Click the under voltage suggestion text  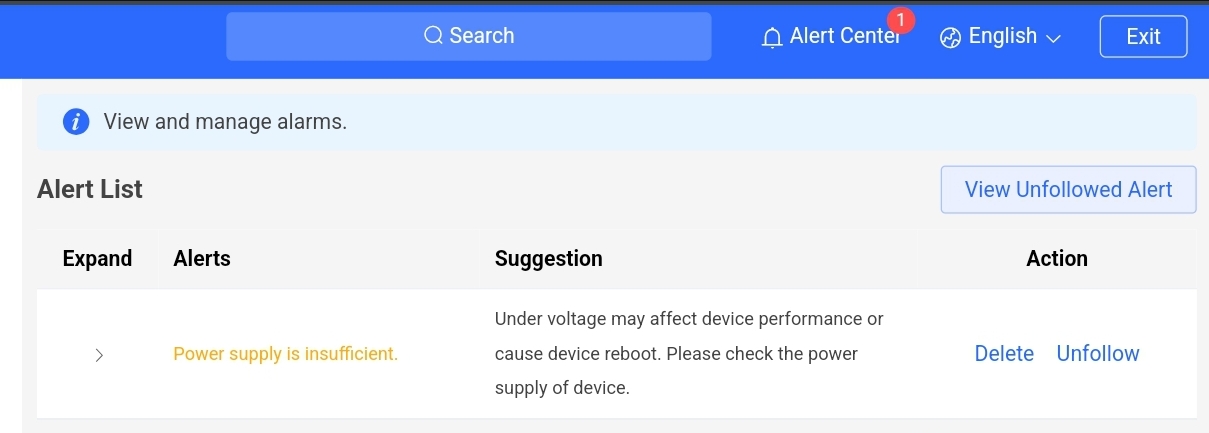click(689, 353)
